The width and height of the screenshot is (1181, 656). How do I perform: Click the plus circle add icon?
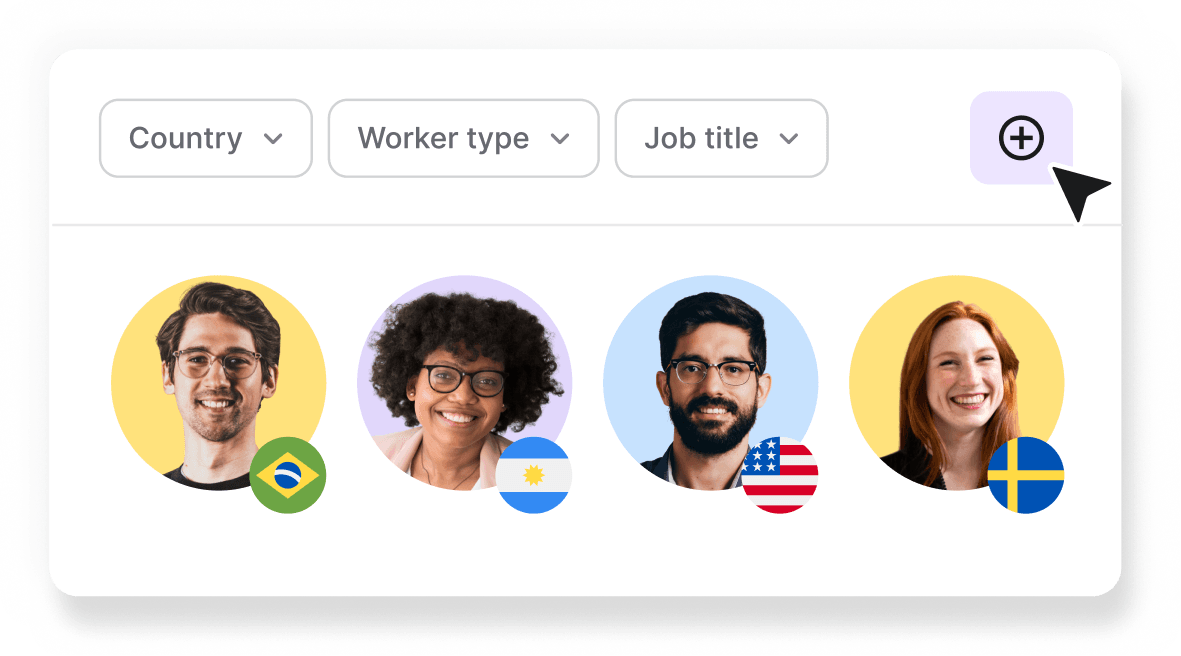pos(1021,138)
